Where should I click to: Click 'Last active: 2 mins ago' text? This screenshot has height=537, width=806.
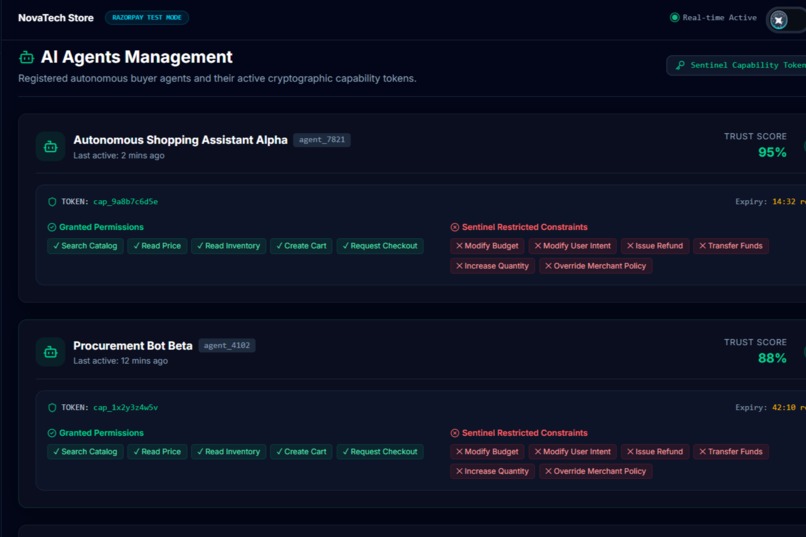119,156
